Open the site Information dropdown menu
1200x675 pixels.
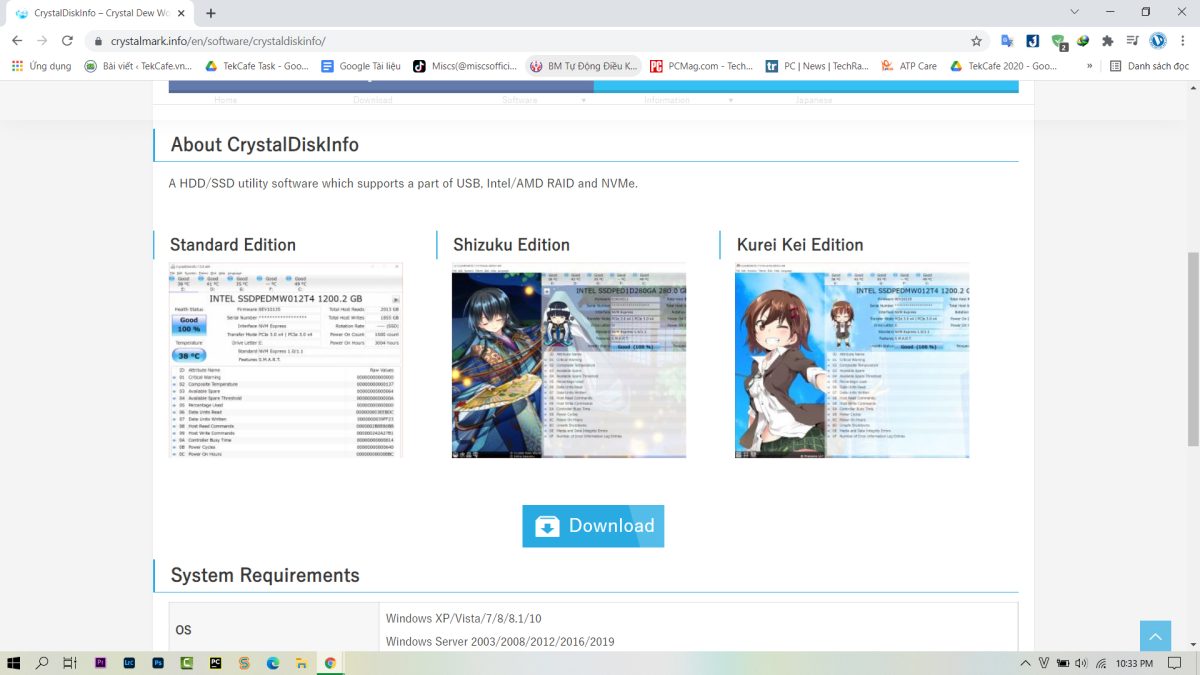667,100
